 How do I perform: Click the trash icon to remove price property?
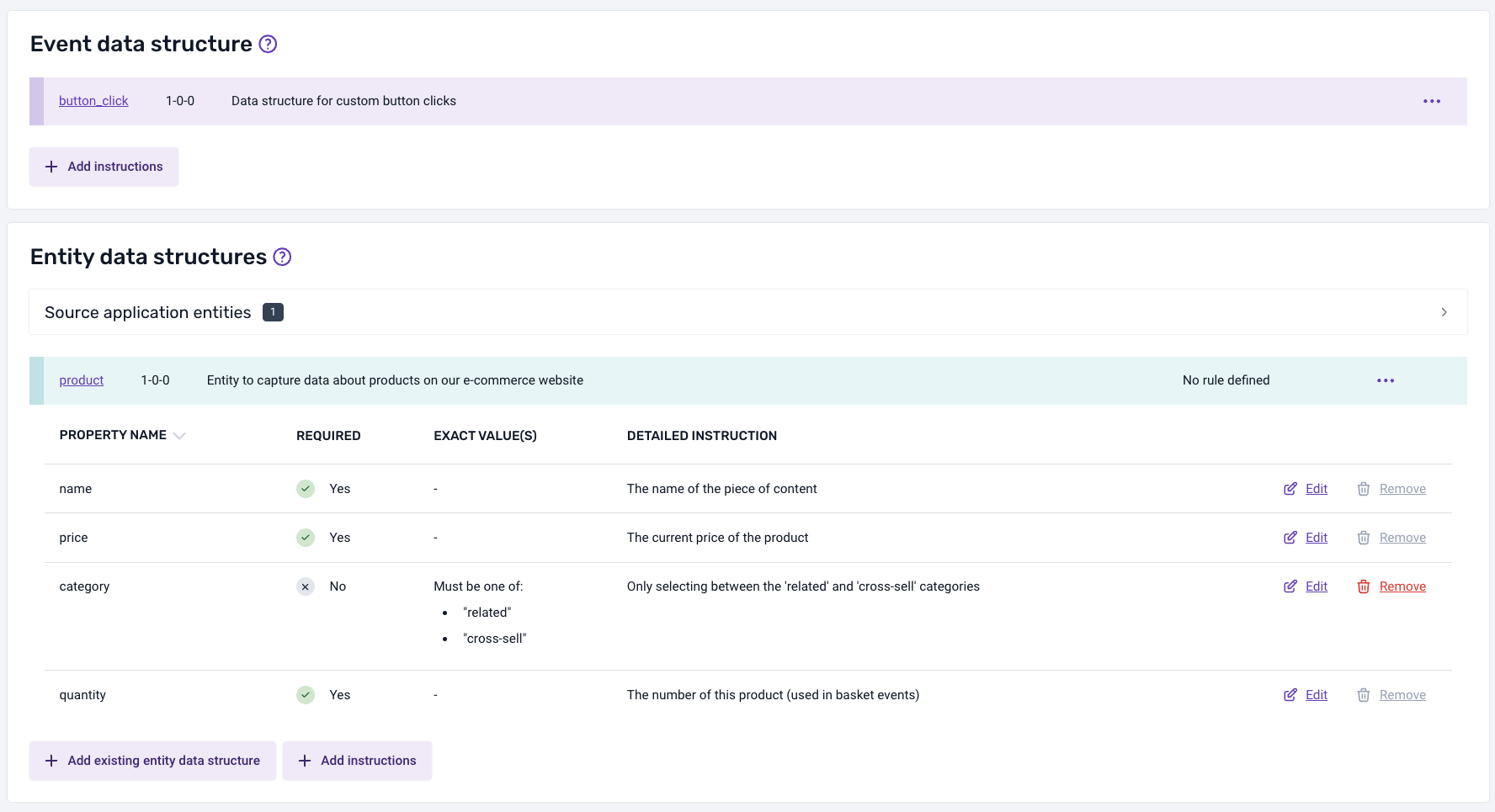click(x=1364, y=537)
